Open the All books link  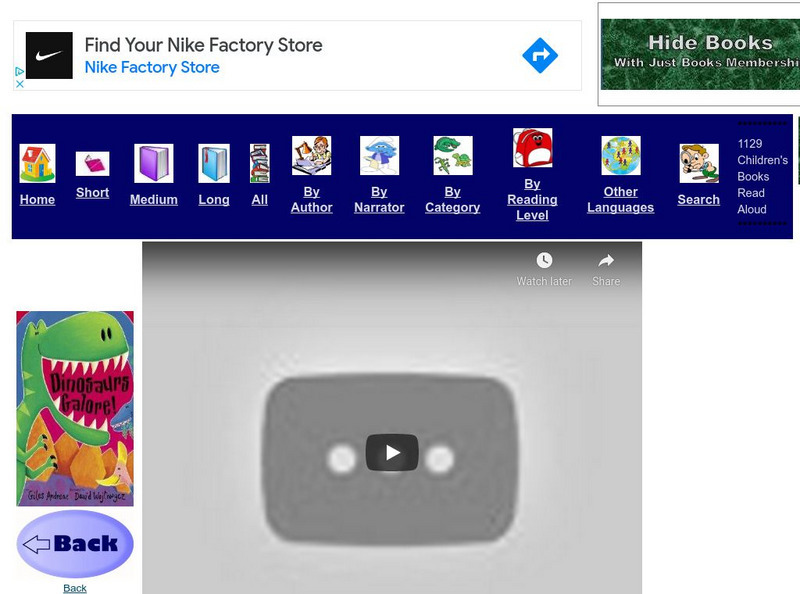coord(260,200)
